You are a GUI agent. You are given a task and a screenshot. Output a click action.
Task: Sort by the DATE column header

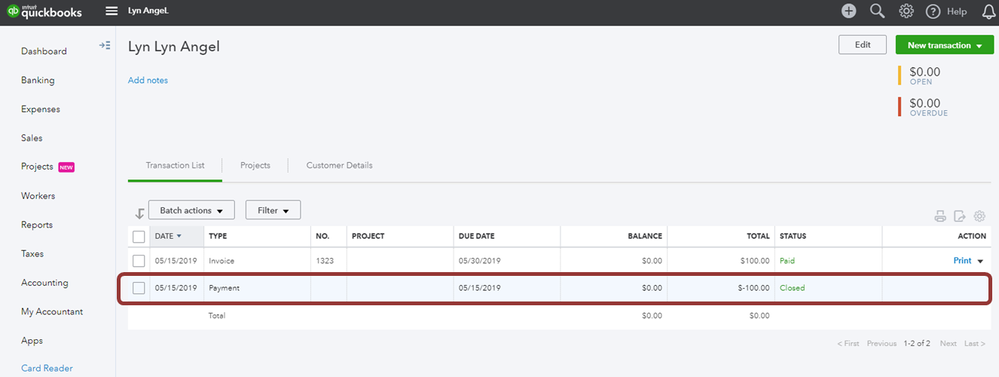pyautogui.click(x=168, y=236)
